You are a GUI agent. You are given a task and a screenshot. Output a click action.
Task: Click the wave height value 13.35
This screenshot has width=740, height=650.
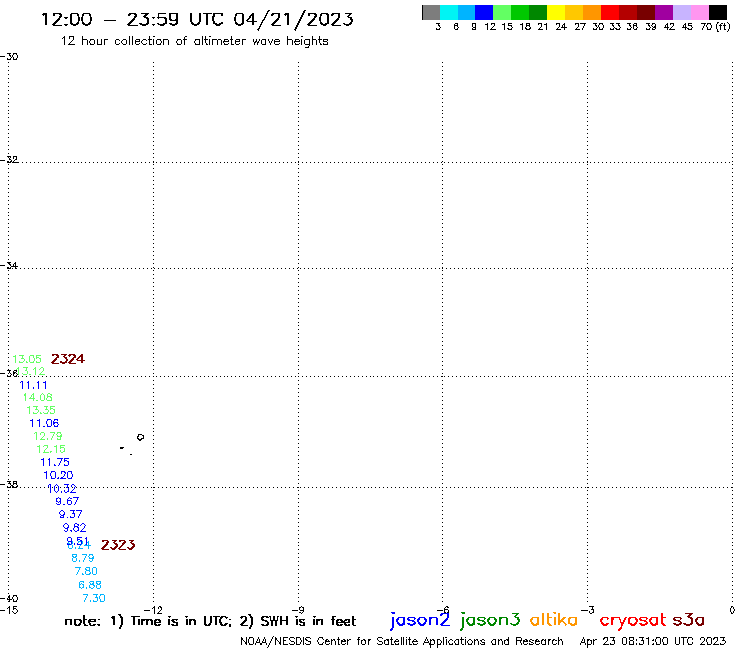tap(41, 410)
